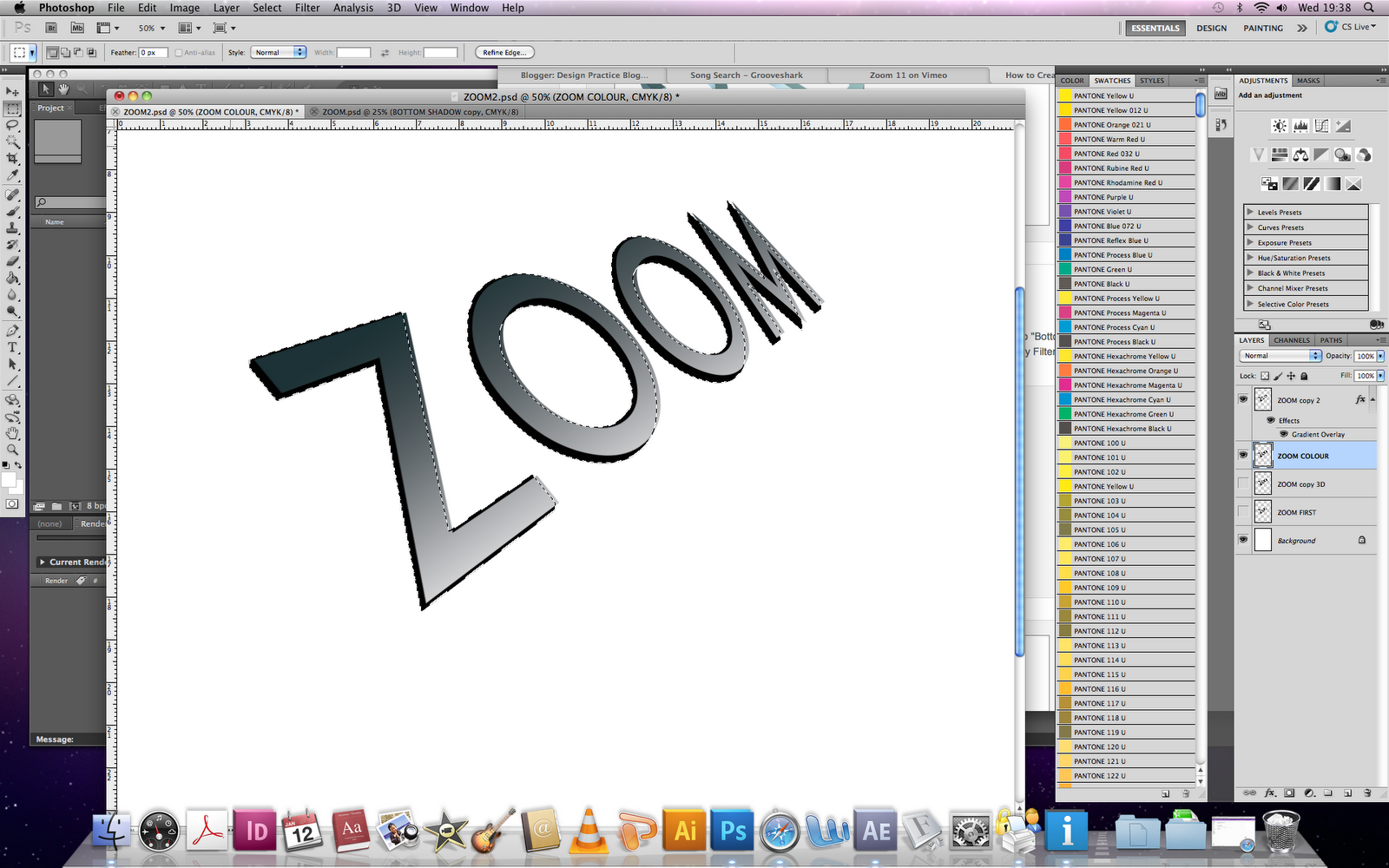The image size is (1389, 868).
Task: Click the Refine Edge button
Action: (504, 51)
